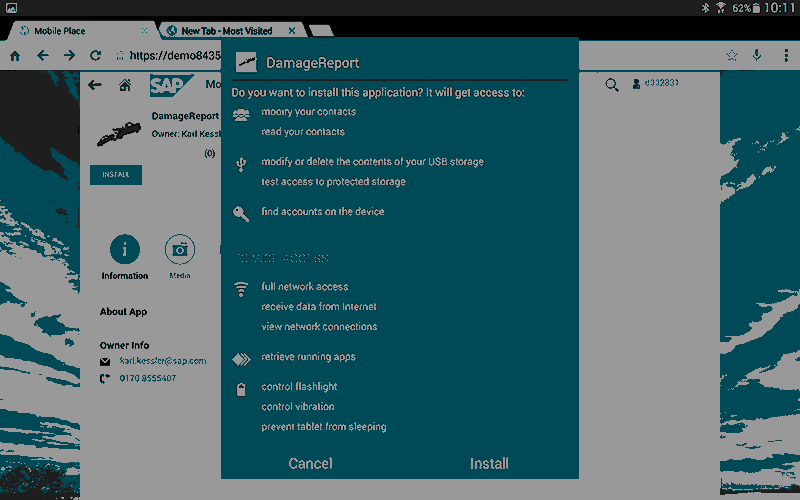Open the Media section icon
The height and width of the screenshot is (500, 800).
(180, 249)
